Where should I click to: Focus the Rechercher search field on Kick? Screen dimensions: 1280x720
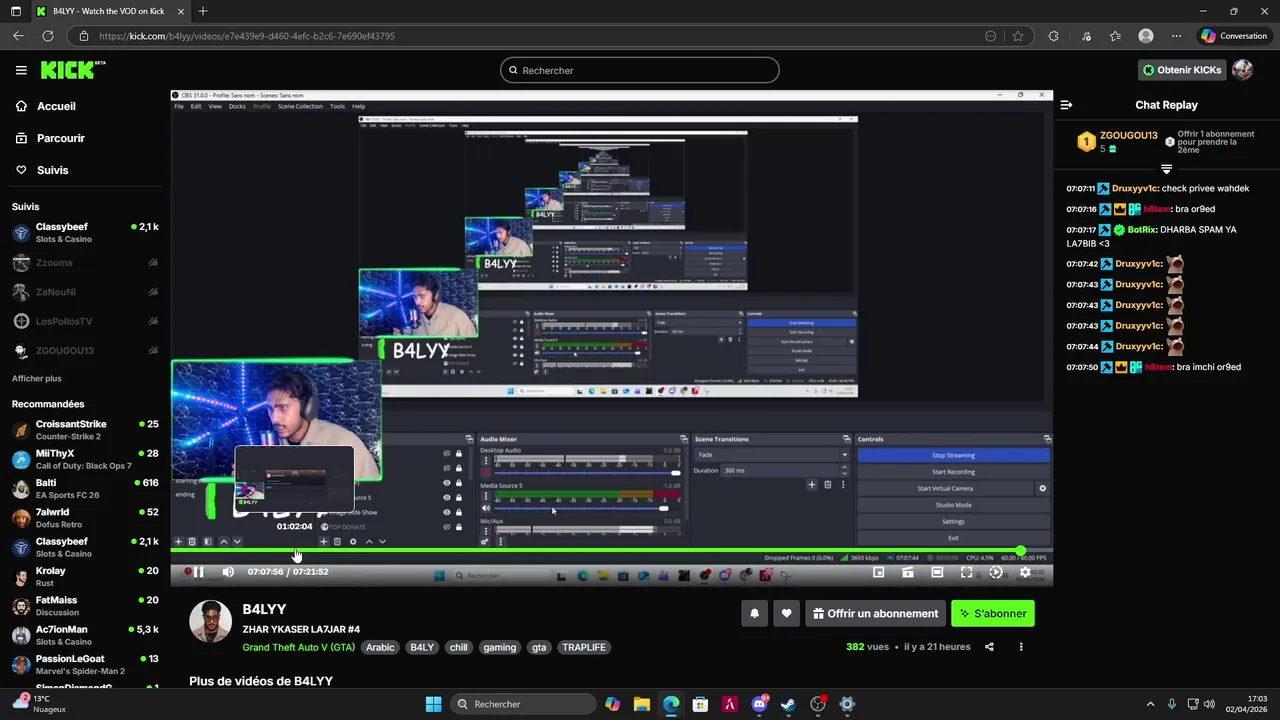[x=640, y=70]
